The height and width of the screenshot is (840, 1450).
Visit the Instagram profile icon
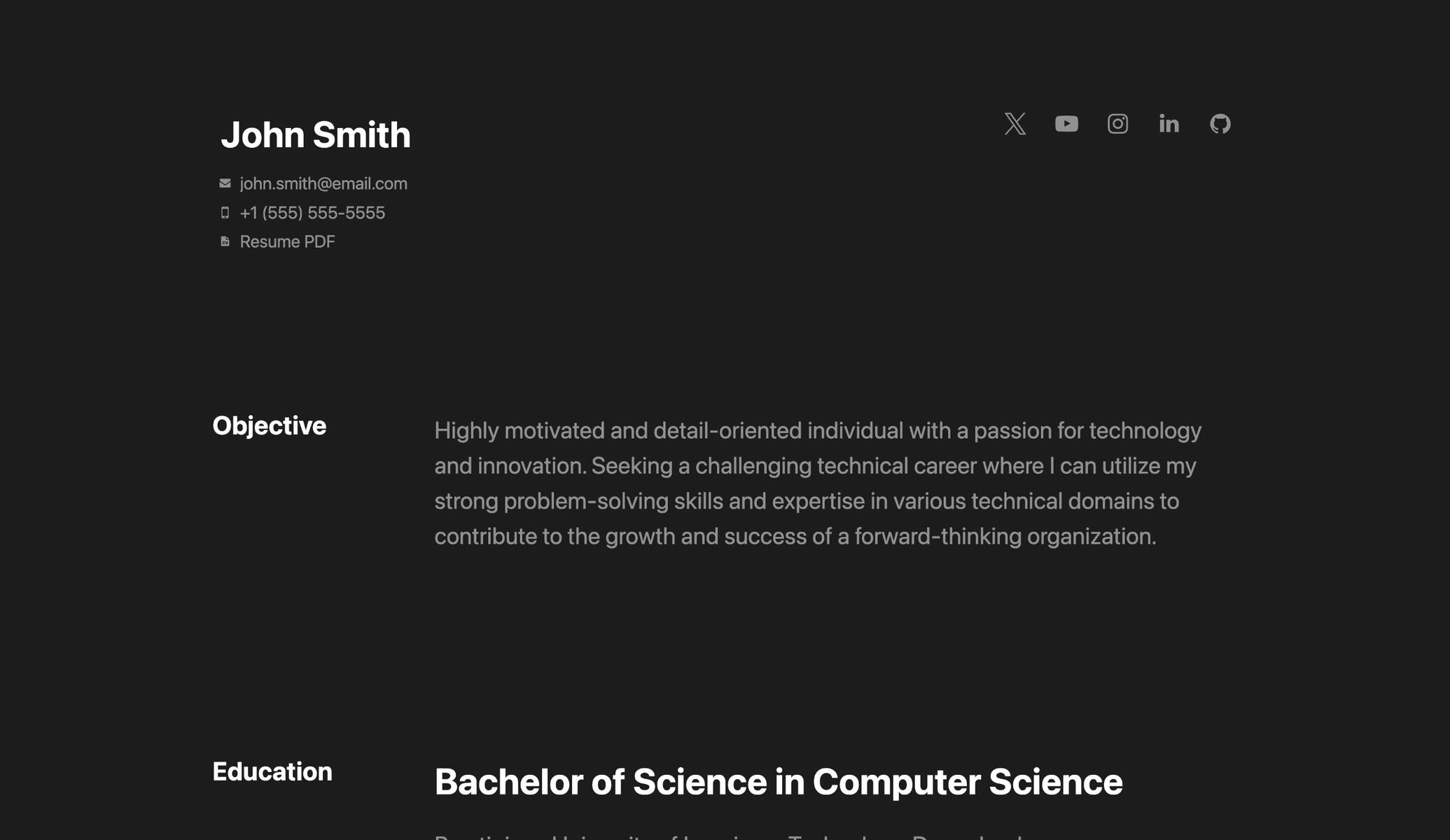[x=1117, y=124]
